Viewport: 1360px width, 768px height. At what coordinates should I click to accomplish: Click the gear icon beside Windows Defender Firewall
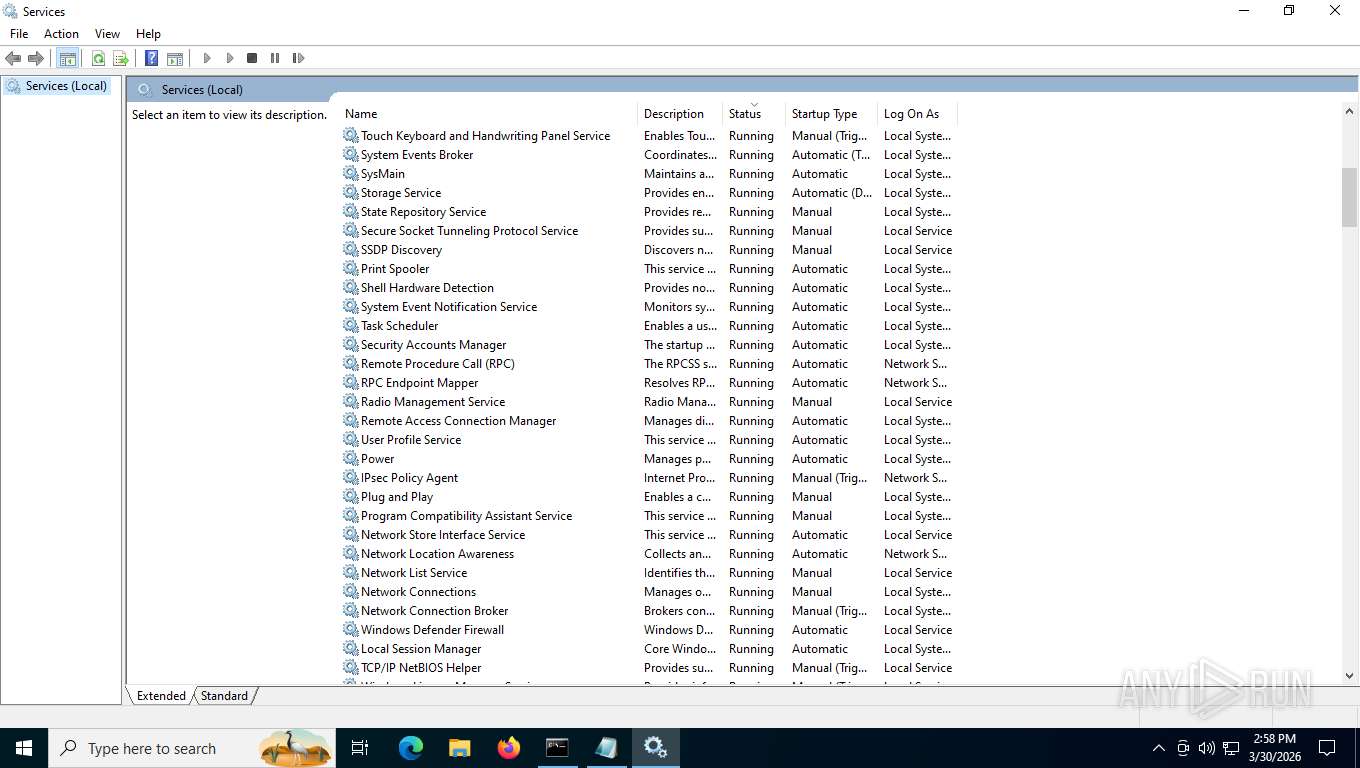[351, 630]
